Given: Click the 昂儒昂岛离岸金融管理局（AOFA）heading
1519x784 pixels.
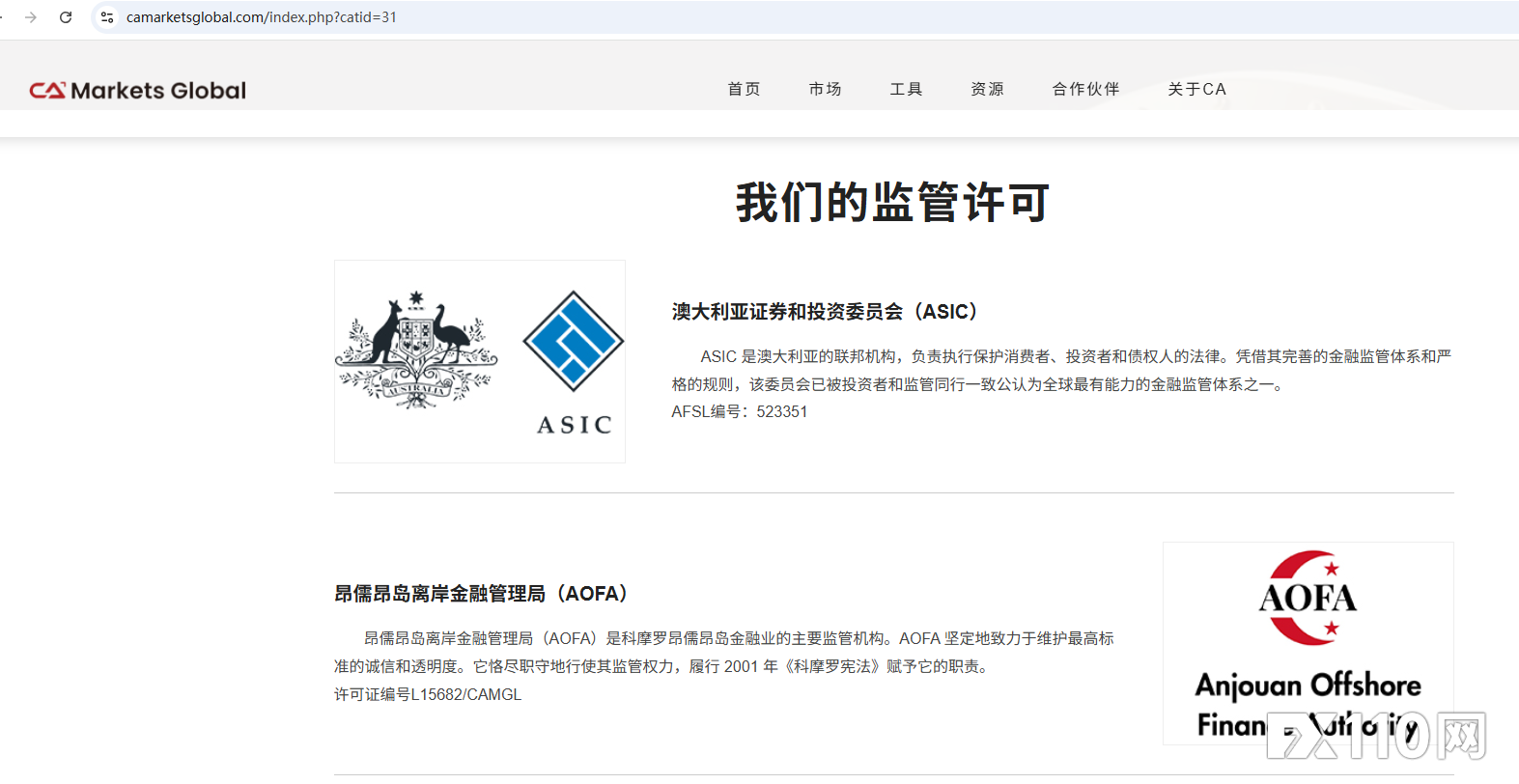Looking at the screenshot, I should click(485, 594).
